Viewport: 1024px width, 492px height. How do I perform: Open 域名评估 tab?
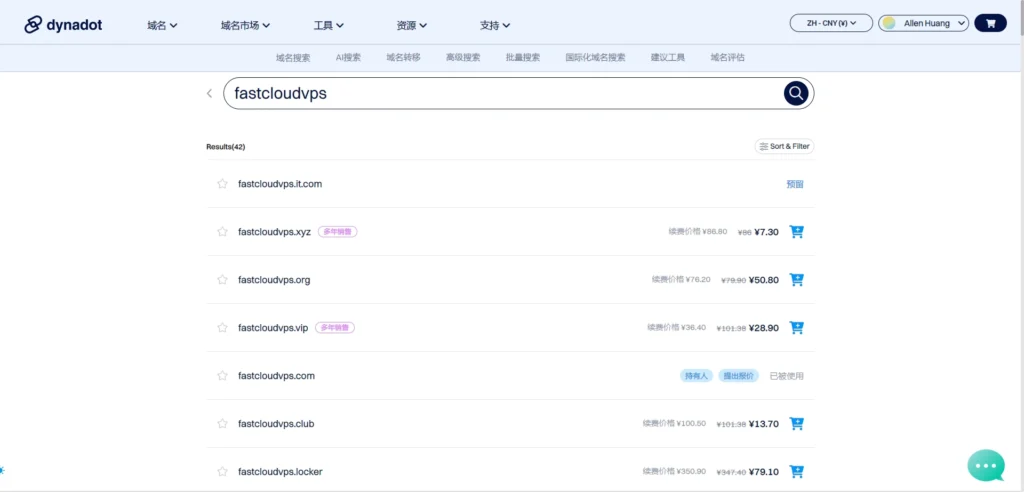pyautogui.click(x=728, y=57)
